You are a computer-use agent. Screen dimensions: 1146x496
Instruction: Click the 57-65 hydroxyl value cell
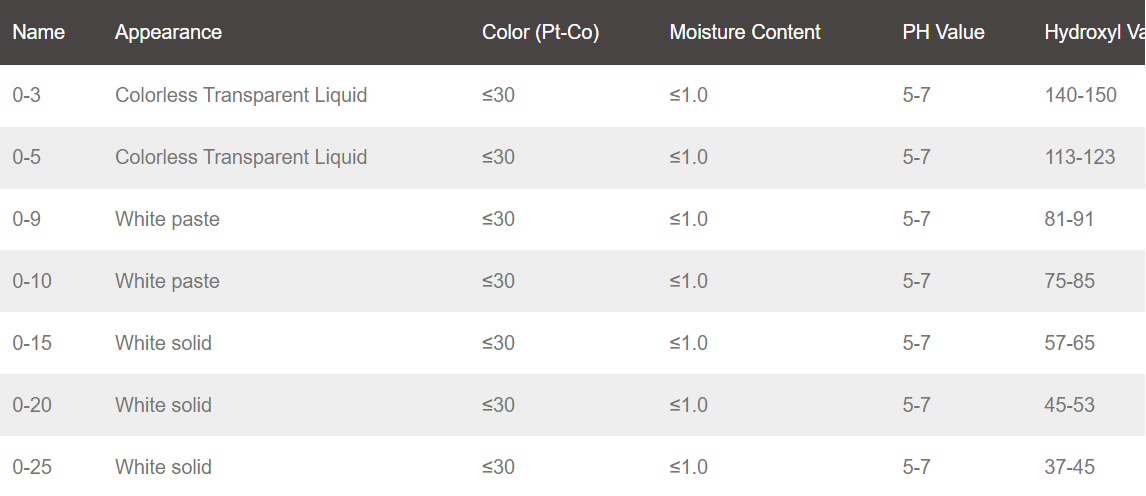point(1069,343)
